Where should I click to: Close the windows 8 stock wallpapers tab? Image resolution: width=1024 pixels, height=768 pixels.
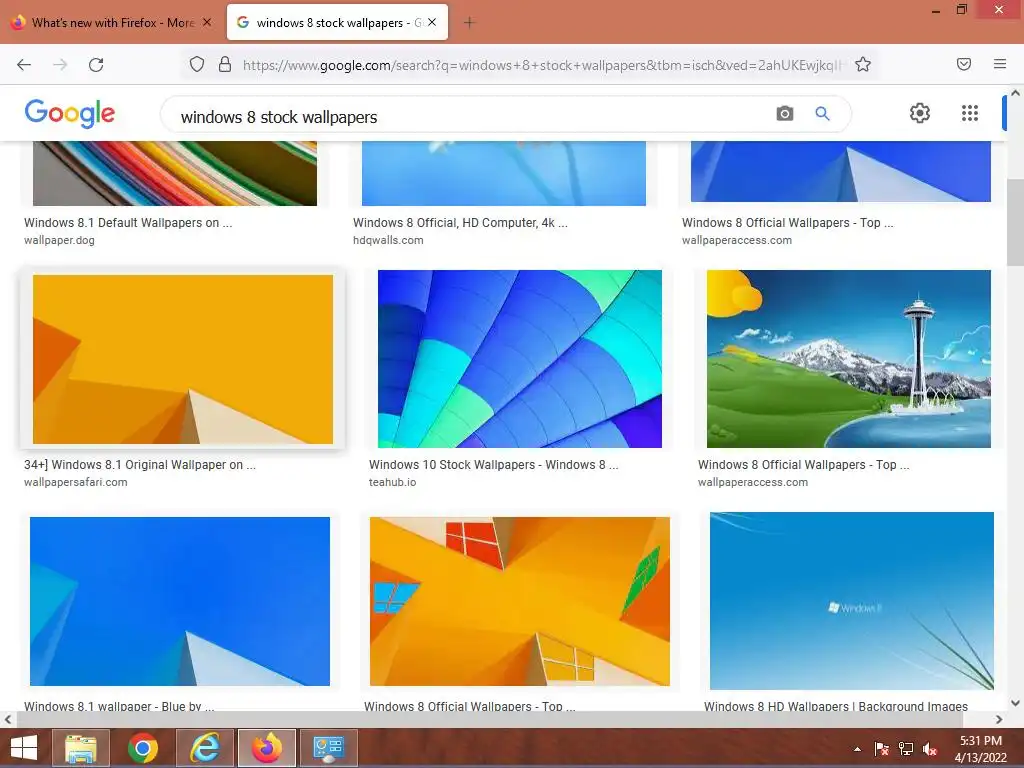click(432, 22)
